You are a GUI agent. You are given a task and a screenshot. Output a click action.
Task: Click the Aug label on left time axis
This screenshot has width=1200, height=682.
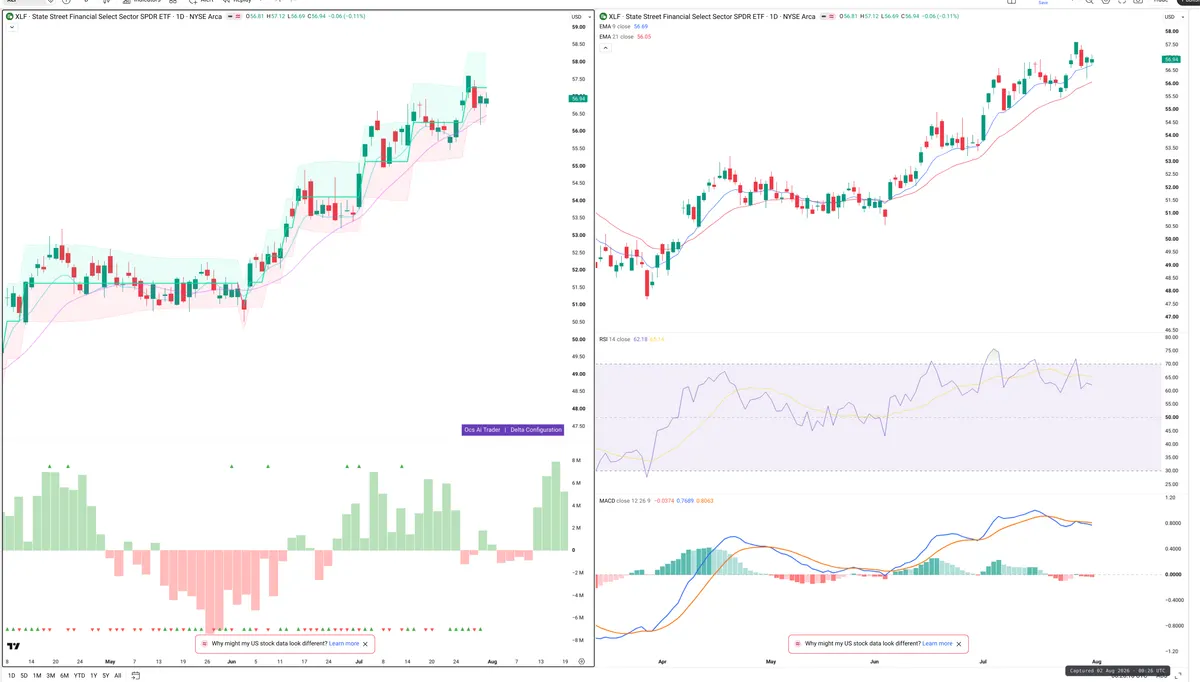492,661
